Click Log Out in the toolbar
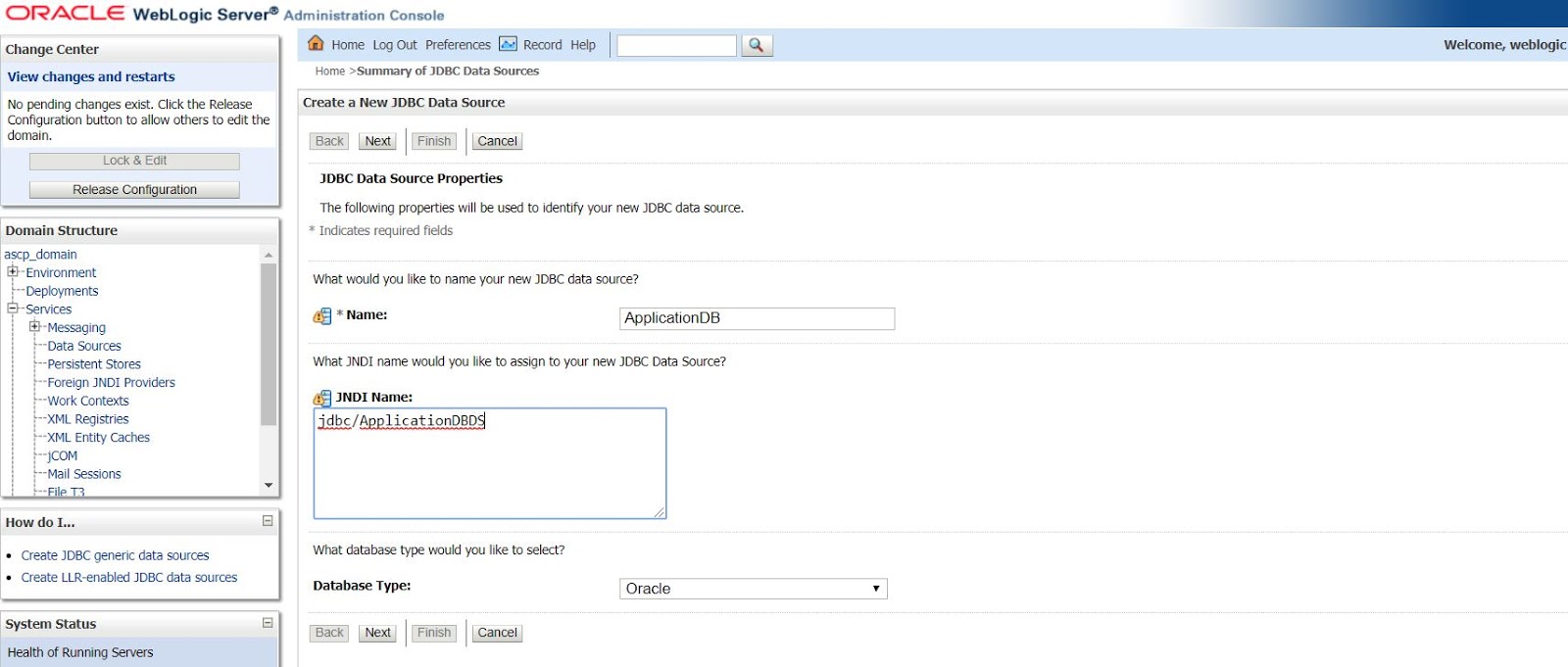This screenshot has height=667, width=1568. tap(395, 45)
